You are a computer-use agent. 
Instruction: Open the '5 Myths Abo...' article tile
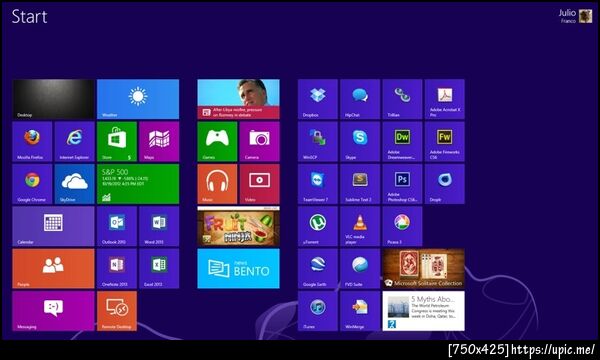[424, 311]
